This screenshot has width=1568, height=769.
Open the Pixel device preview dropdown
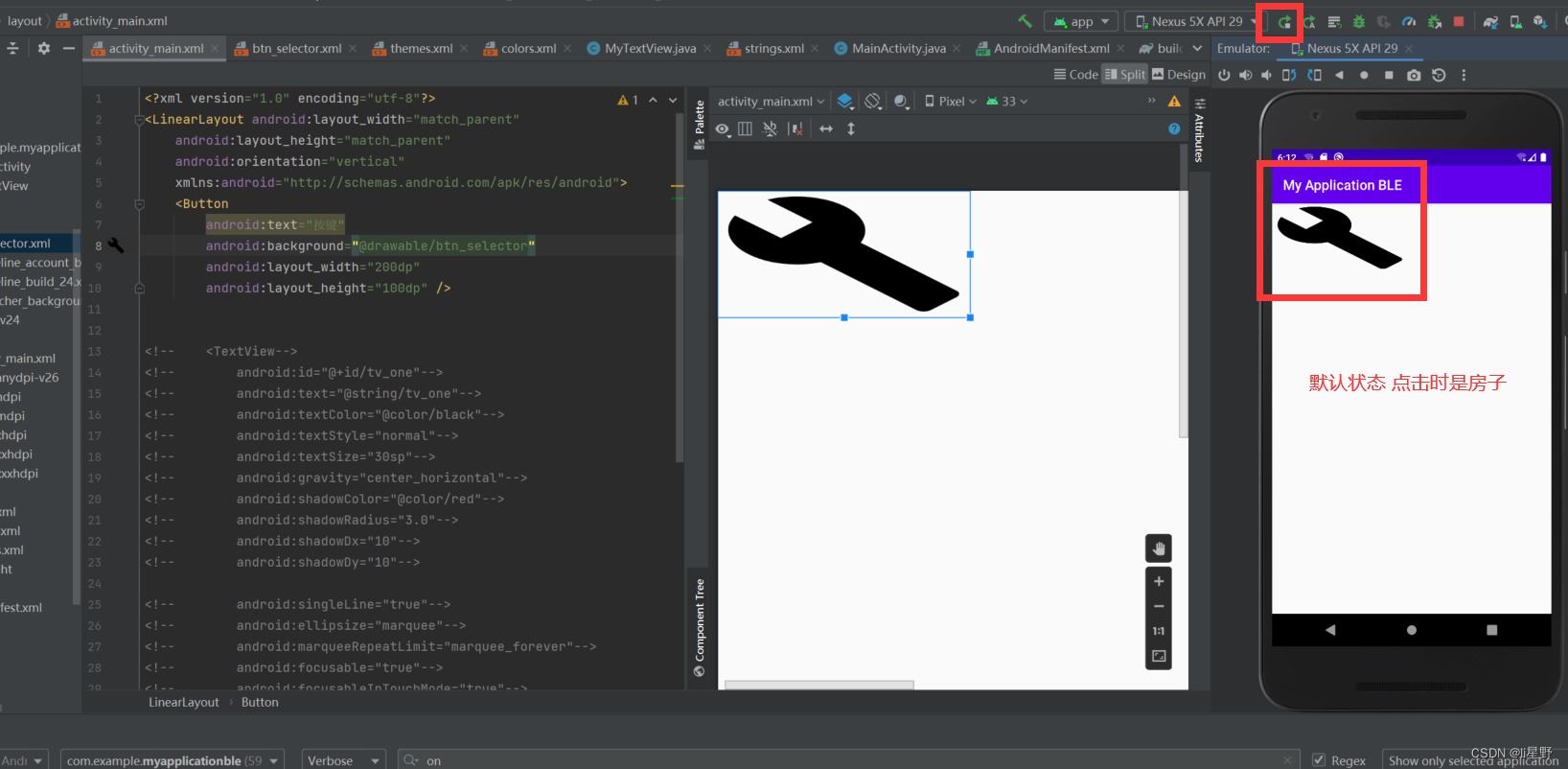pos(951,101)
